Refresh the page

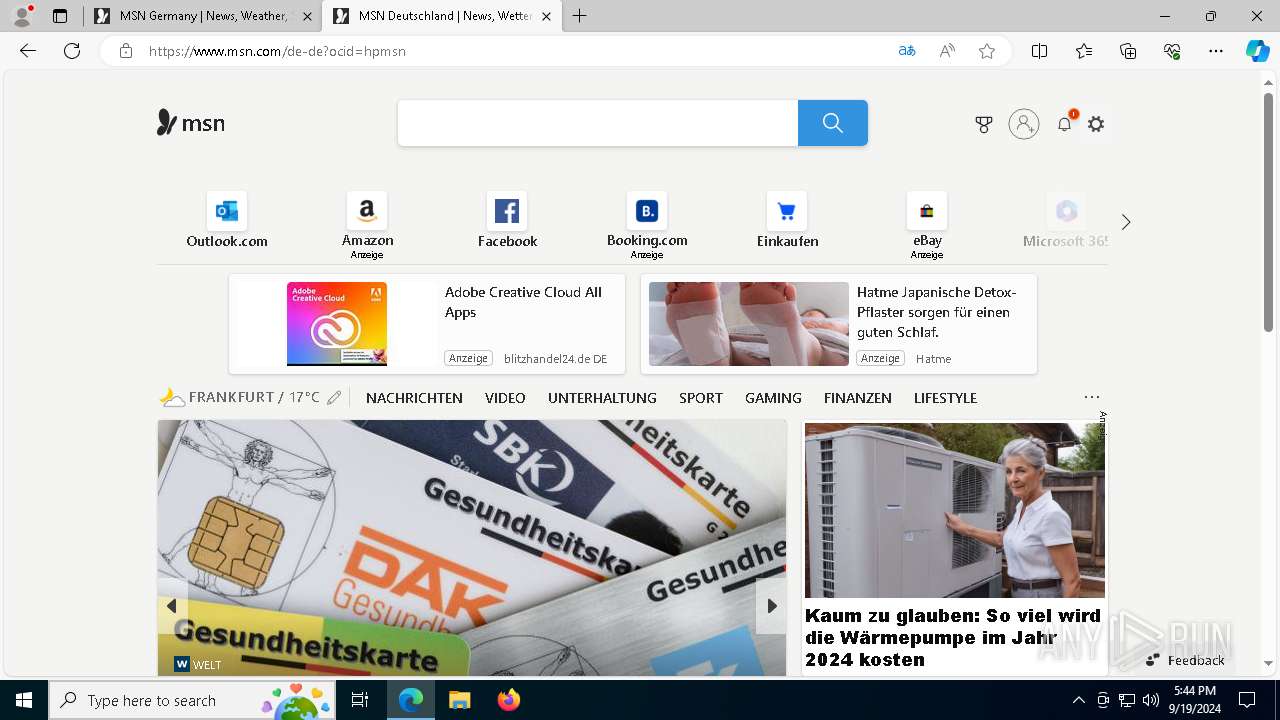pos(72,51)
